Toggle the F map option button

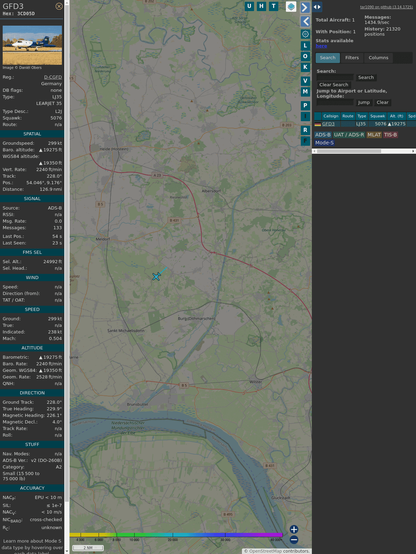(305, 141)
